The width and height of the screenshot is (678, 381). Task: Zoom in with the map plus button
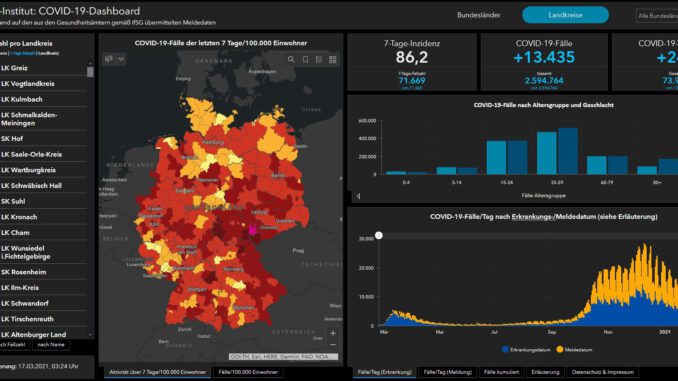click(333, 333)
